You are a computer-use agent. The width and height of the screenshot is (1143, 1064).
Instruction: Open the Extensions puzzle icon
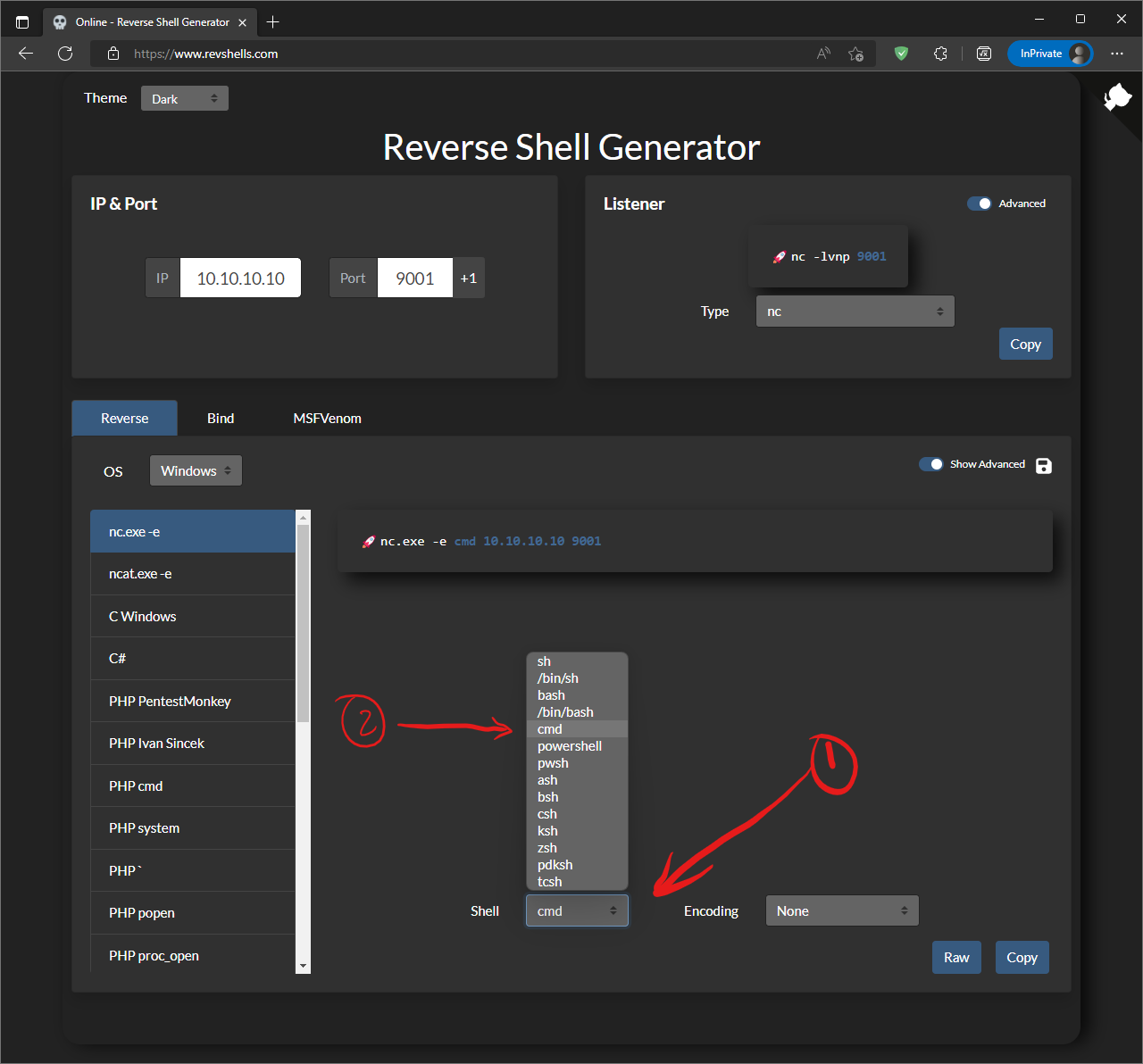pyautogui.click(x=940, y=54)
